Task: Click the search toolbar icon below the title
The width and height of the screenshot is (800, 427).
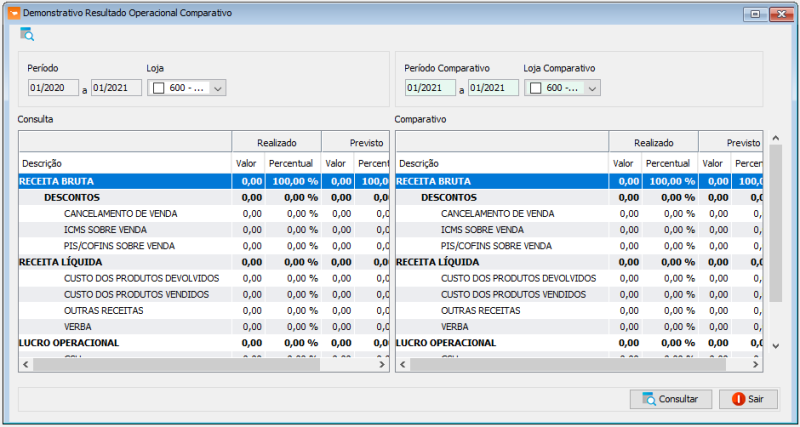Action: 27,34
